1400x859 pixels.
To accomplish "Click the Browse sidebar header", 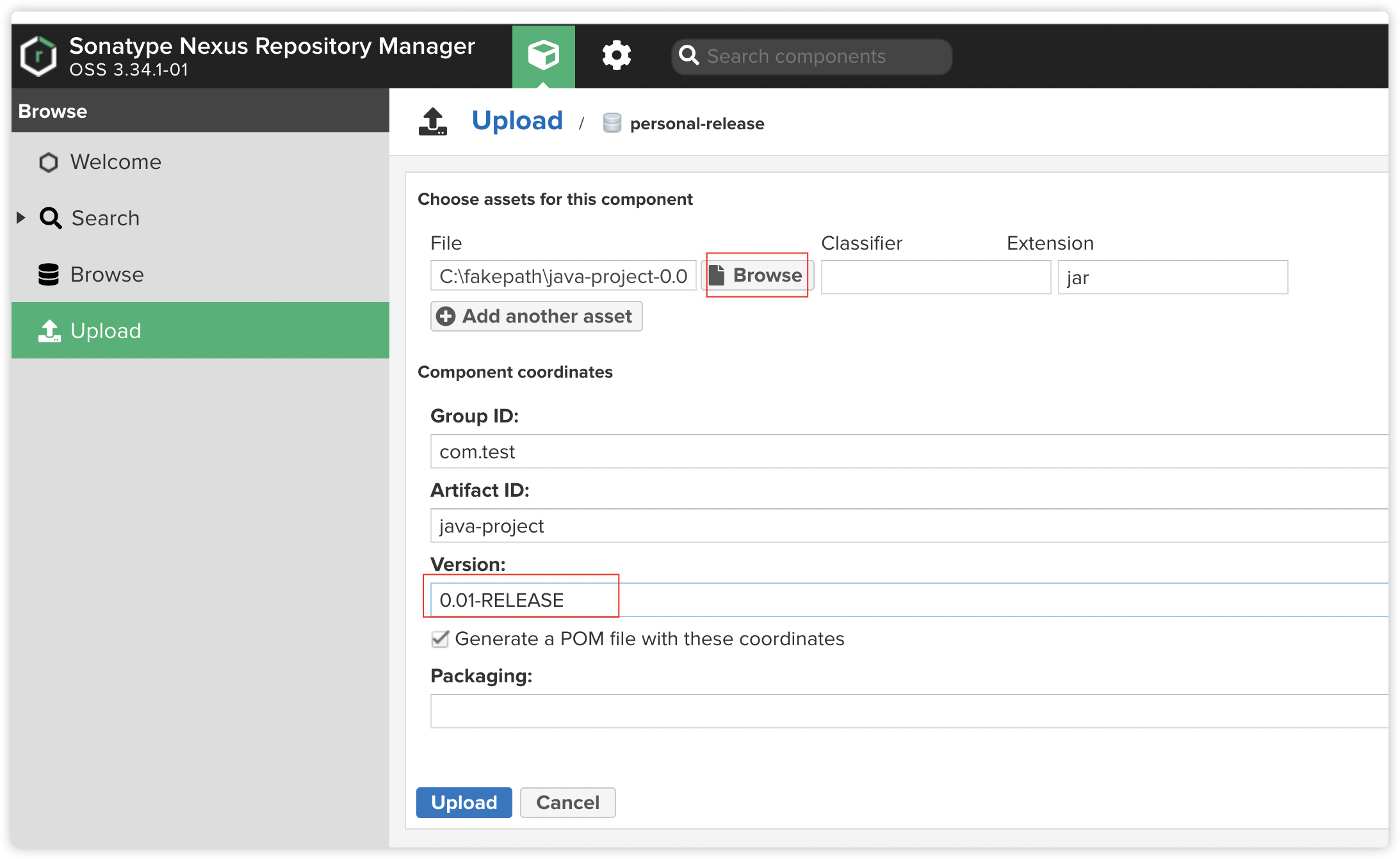I will [x=200, y=111].
